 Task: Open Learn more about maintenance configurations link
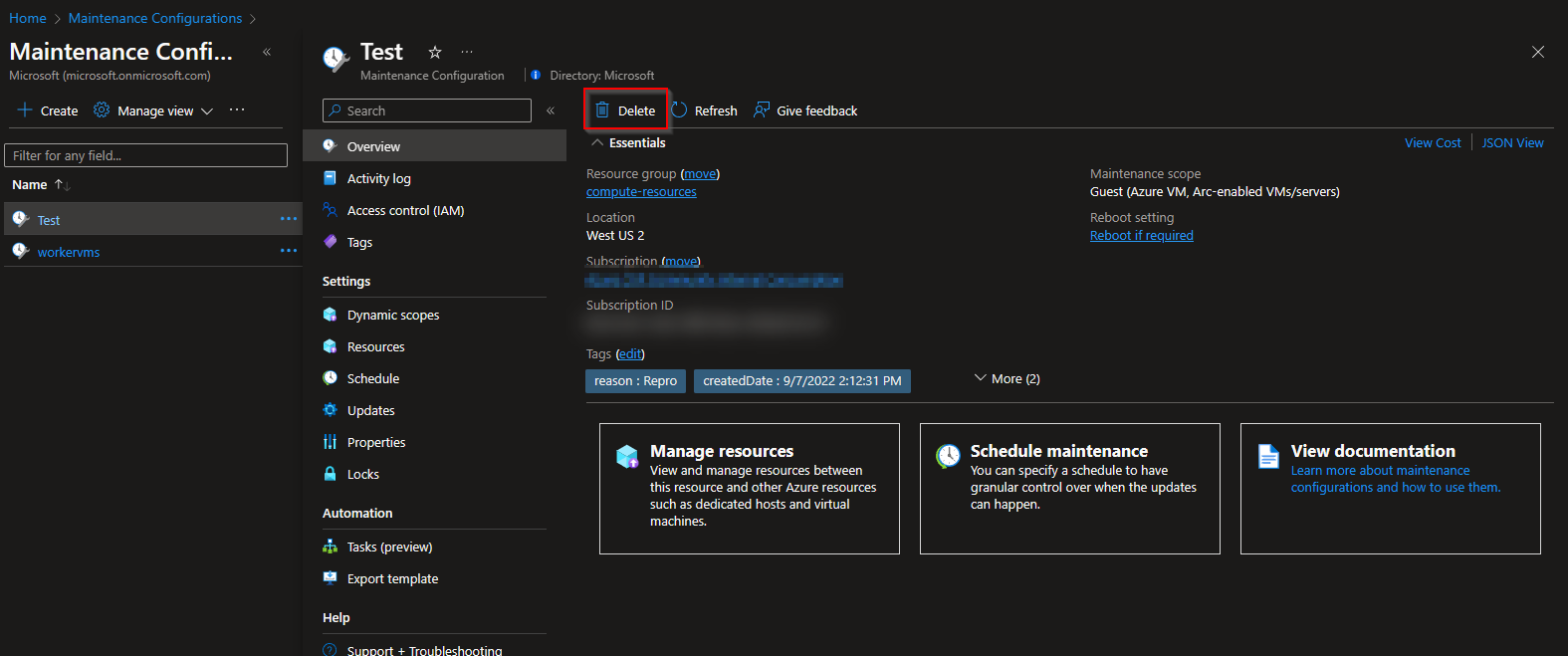(x=1395, y=479)
